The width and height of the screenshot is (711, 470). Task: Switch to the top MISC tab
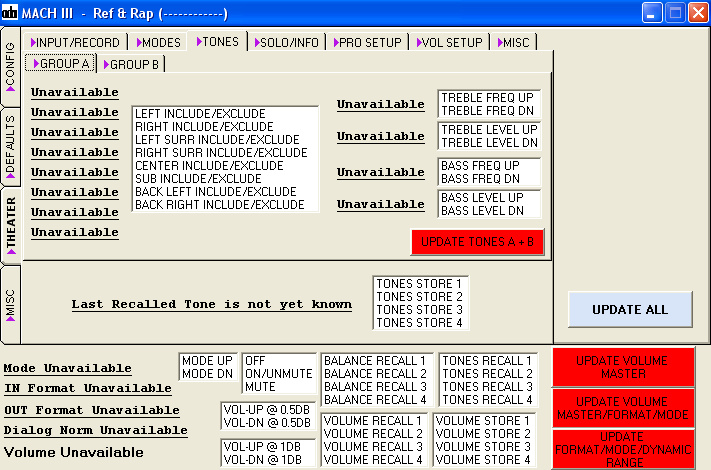pyautogui.click(x=513, y=43)
